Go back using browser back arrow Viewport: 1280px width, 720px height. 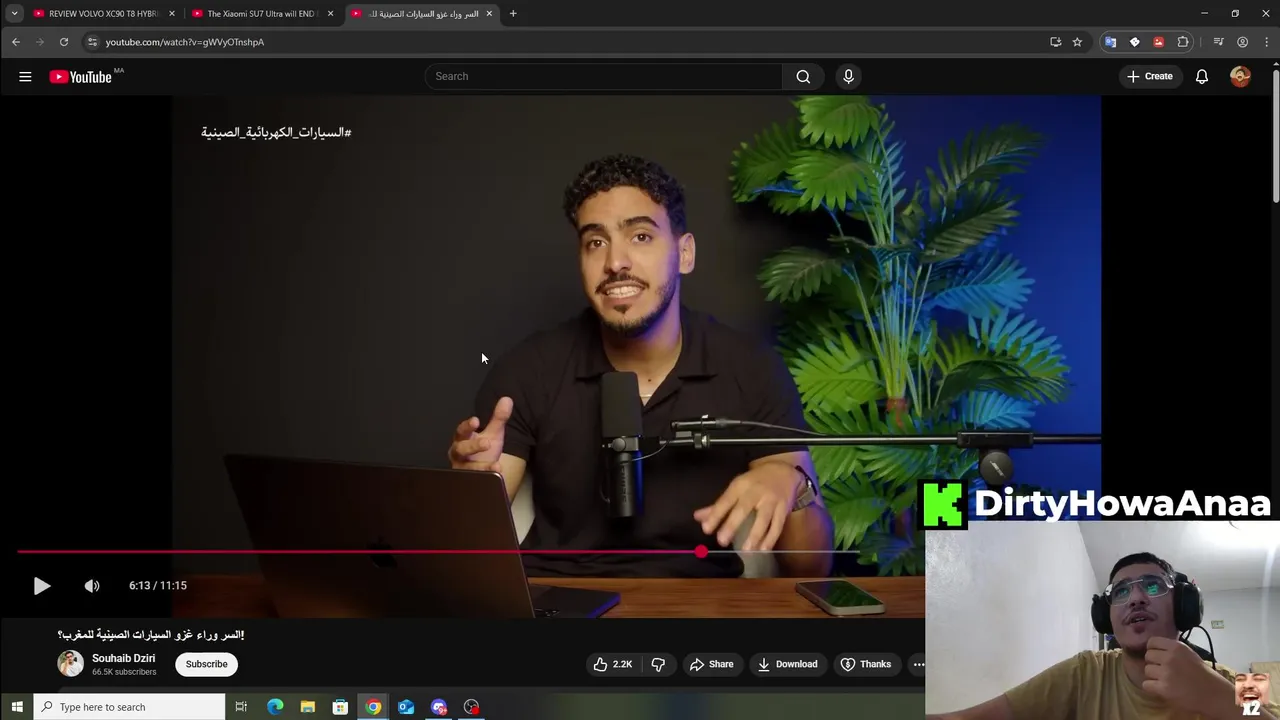(16, 42)
